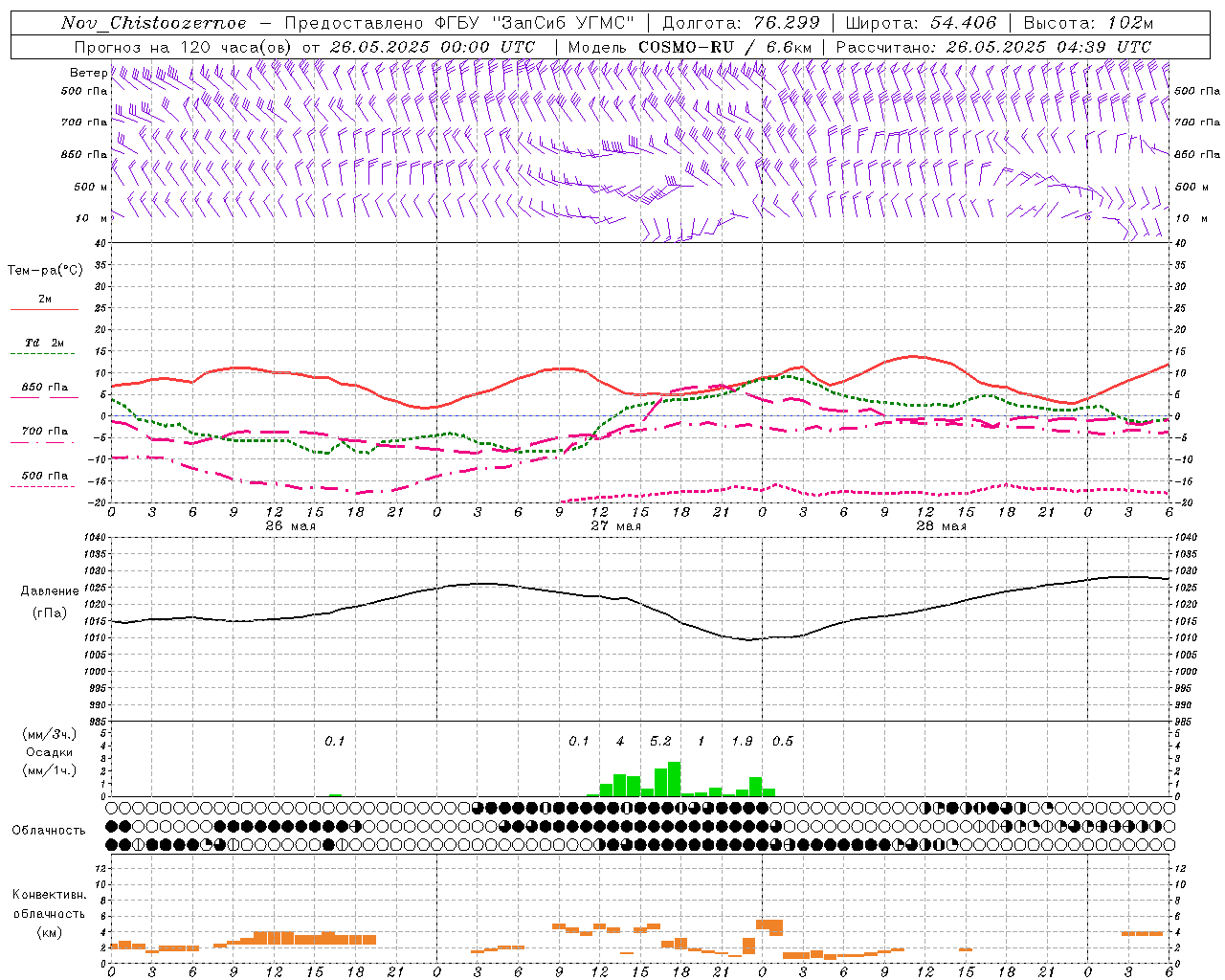Click the station name Nov_Chistoozernoe in the header
Viewport: 1225px width, 980px height.
tap(153, 23)
